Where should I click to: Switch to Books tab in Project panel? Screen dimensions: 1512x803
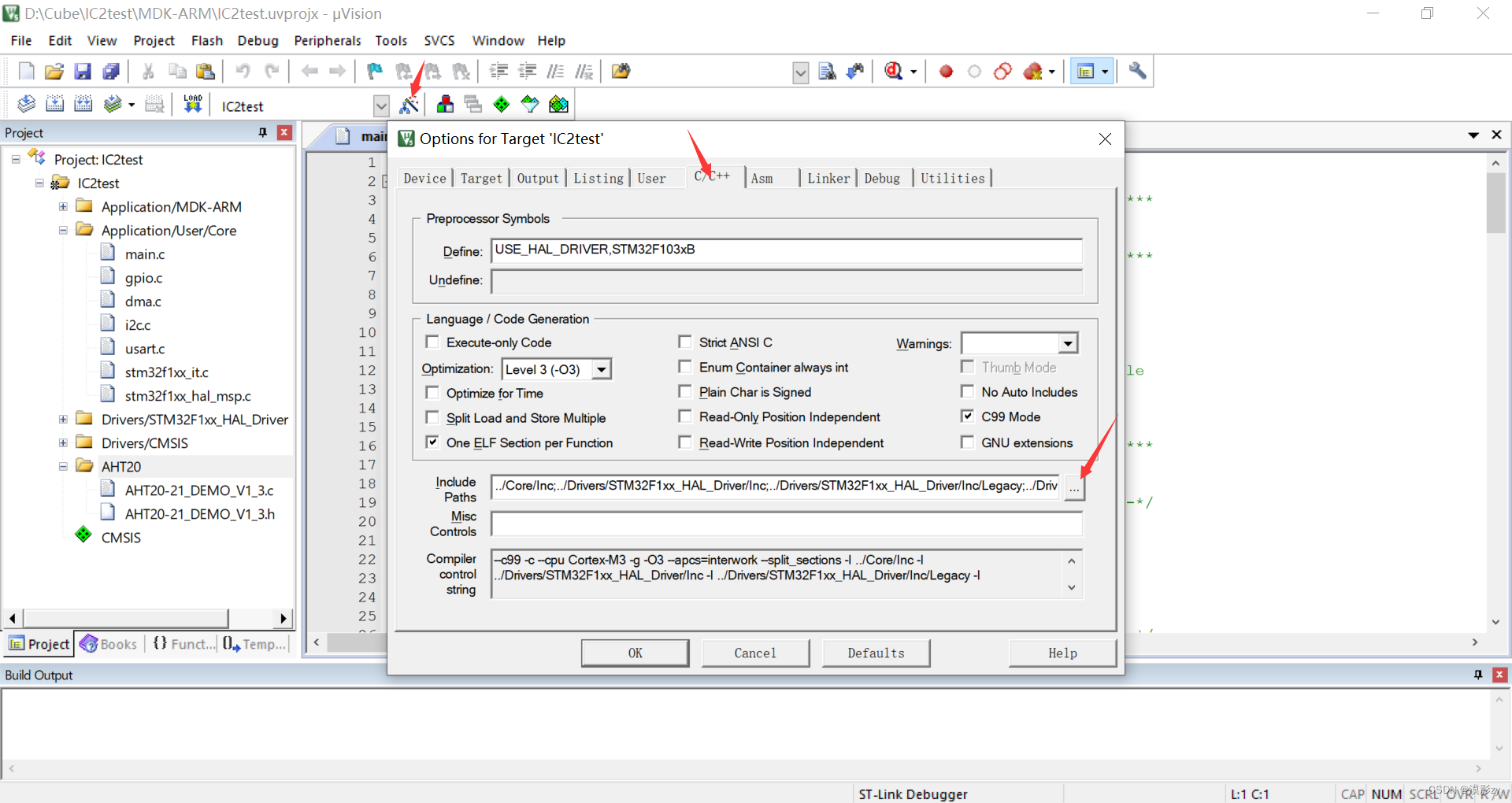click(109, 644)
